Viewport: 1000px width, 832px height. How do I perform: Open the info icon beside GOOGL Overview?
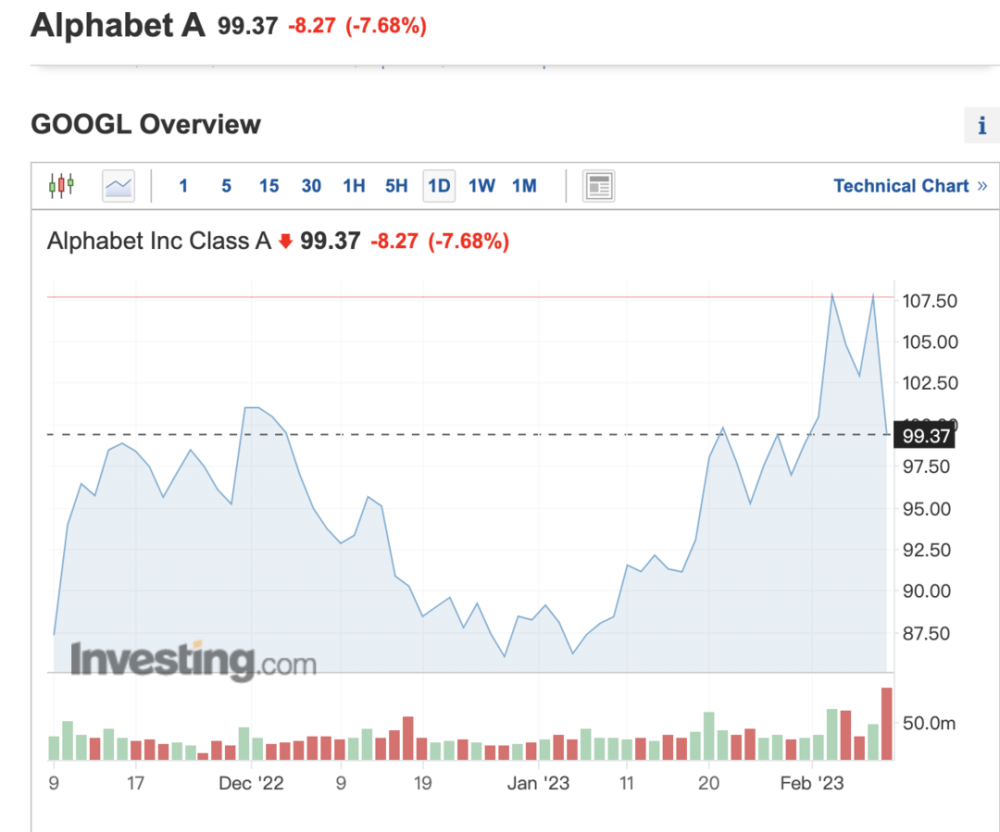[x=980, y=126]
